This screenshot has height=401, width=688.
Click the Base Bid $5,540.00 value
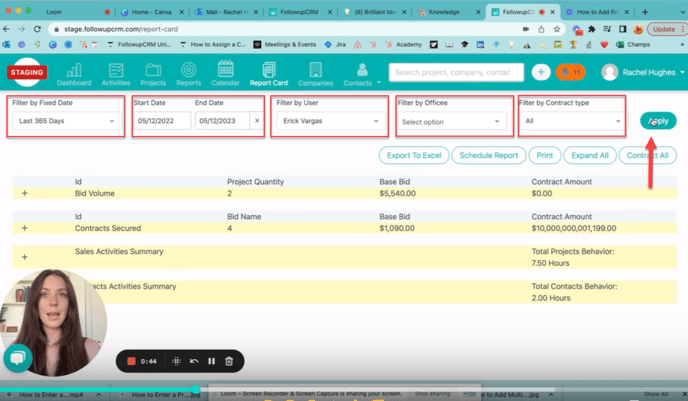pyautogui.click(x=397, y=193)
